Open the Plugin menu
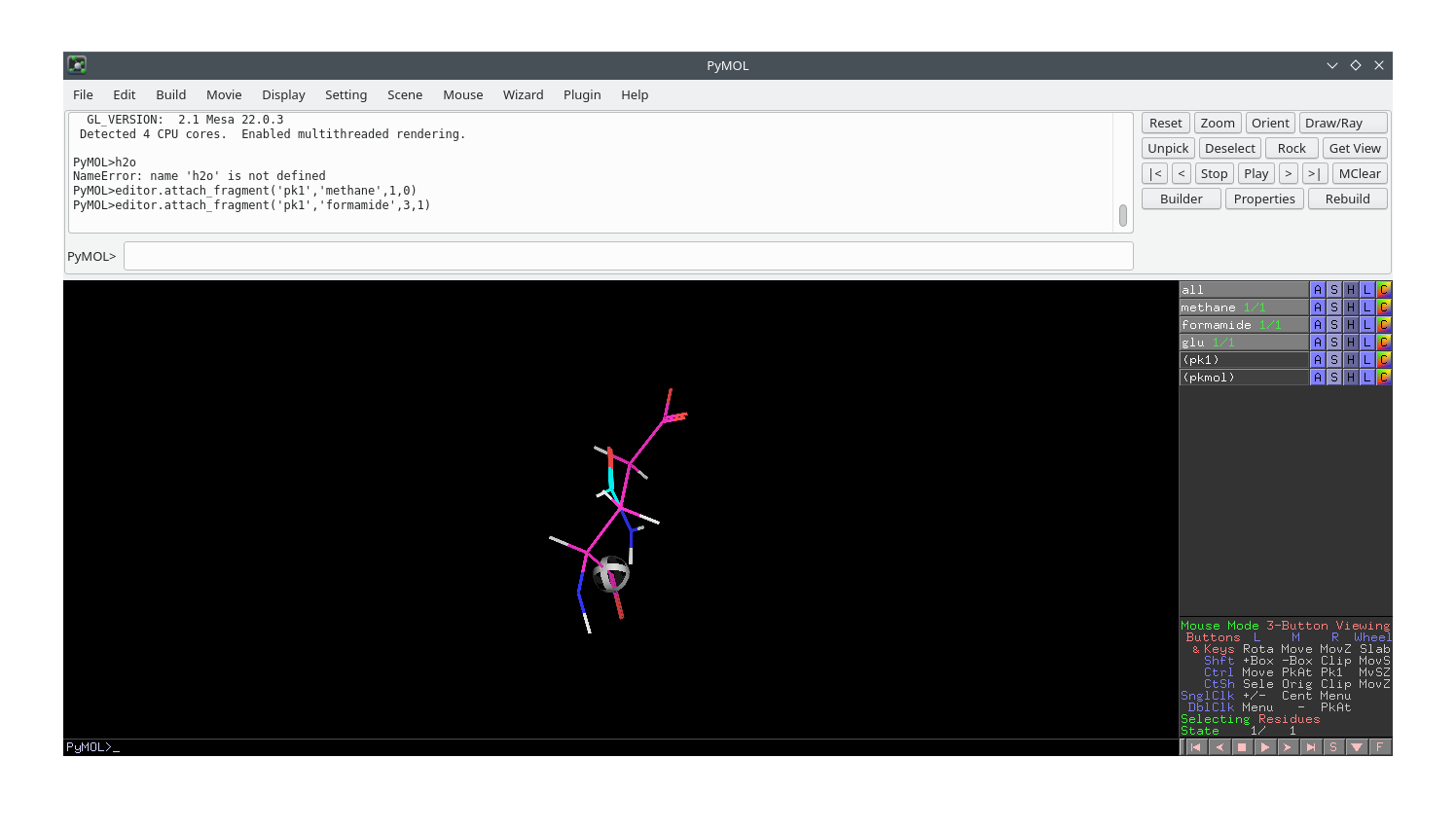Image resolution: width=1456 pixels, height=831 pixels. pyautogui.click(x=582, y=94)
